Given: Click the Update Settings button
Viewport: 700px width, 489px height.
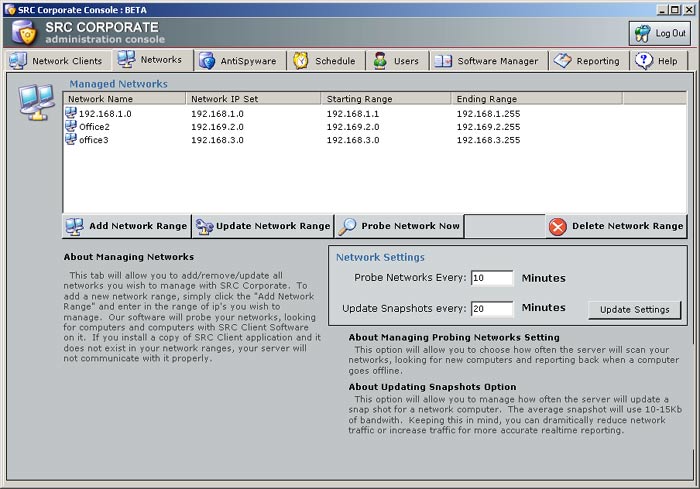Looking at the screenshot, I should point(634,309).
